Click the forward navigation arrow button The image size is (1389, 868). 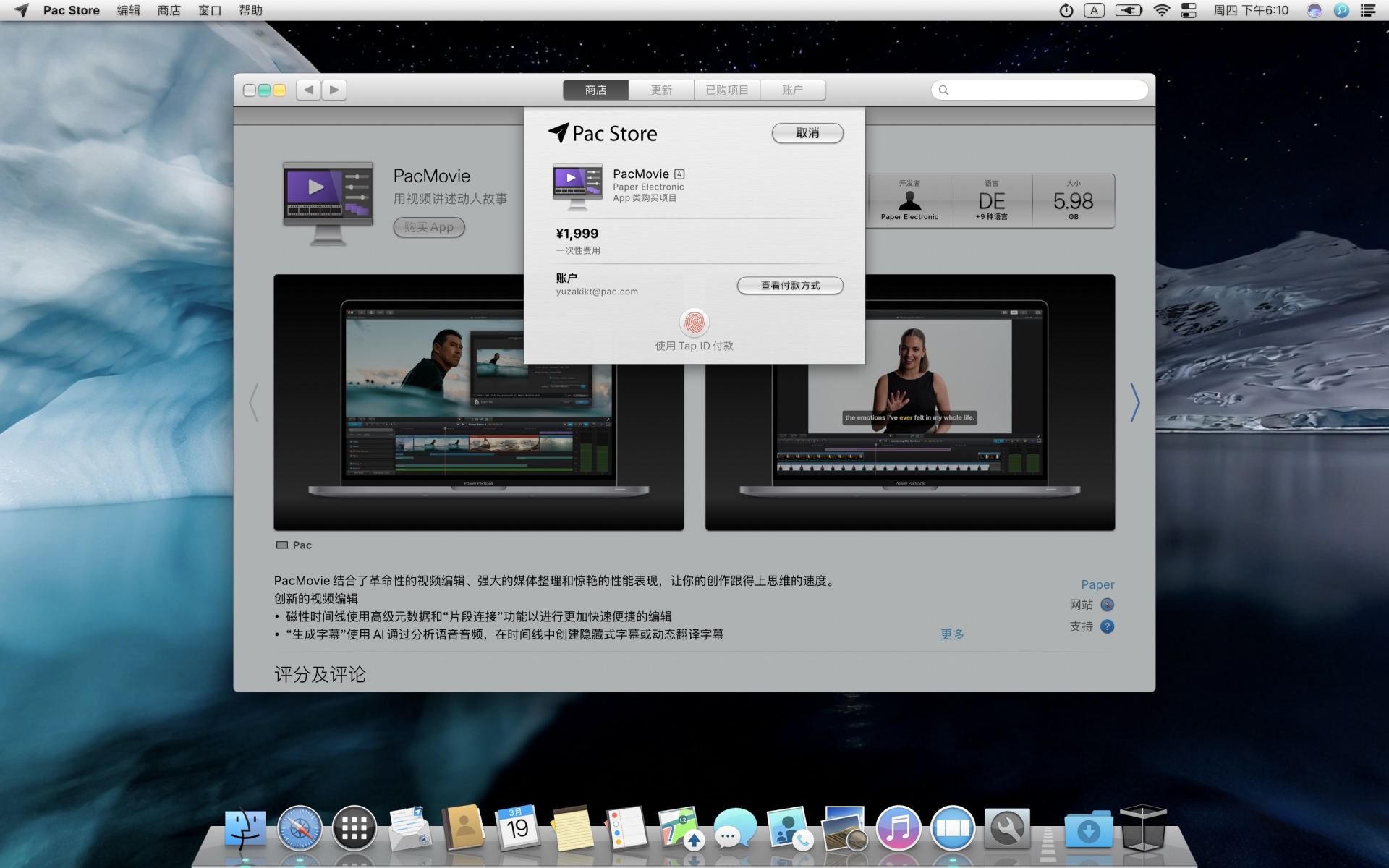[334, 90]
